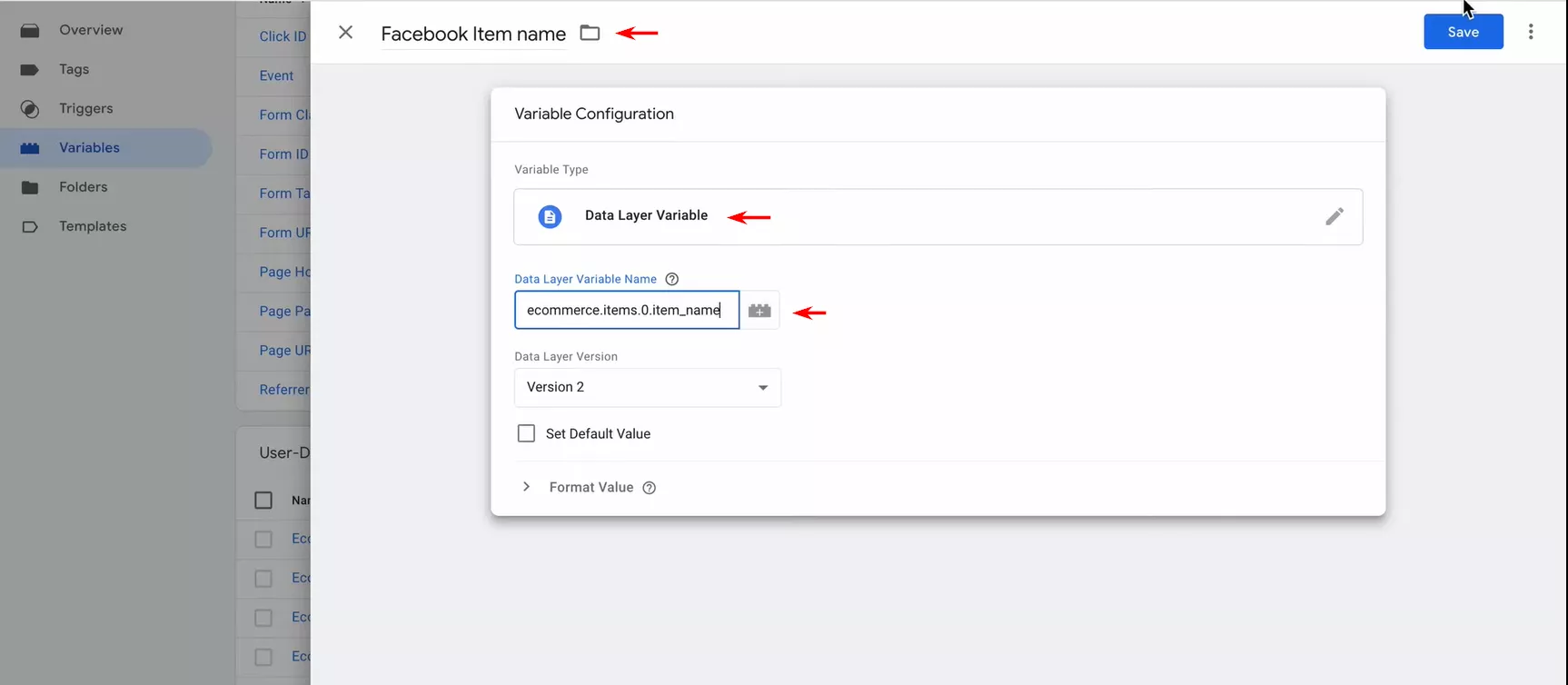
Task: Insert variable using the brick plus icon
Action: [759, 311]
